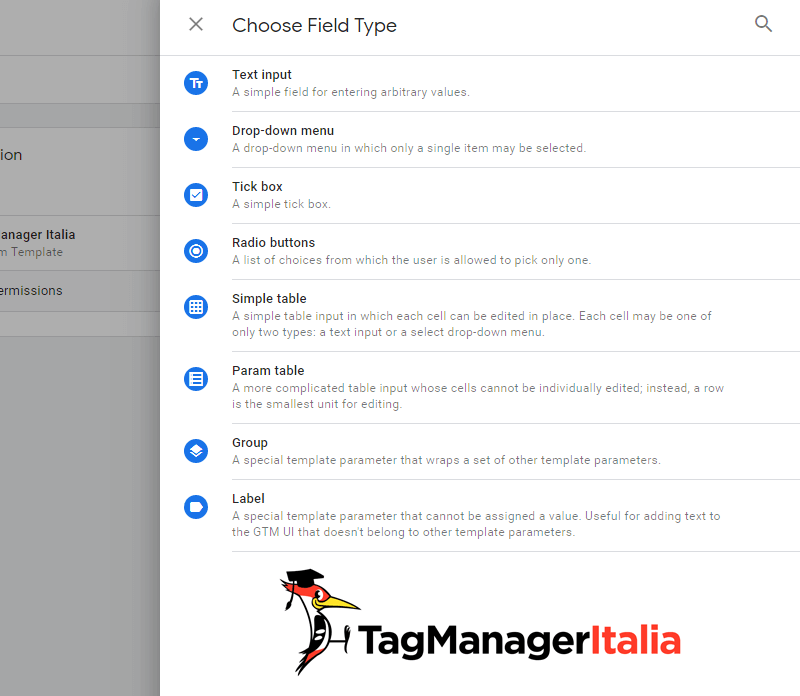Pick the 'Tick box' title
This screenshot has width=800, height=696.
pos(257,187)
